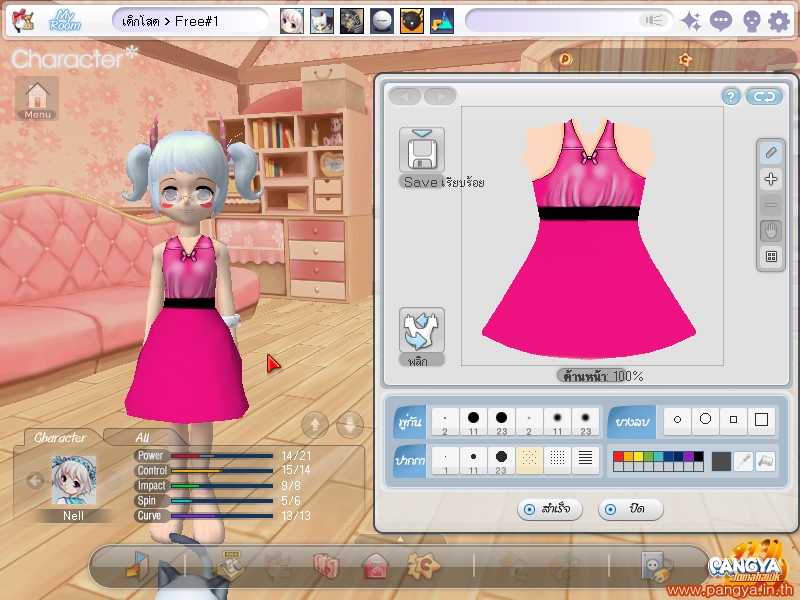800x600 pixels.
Task: Click the red house icon in bottom bar
Action: [x=376, y=566]
